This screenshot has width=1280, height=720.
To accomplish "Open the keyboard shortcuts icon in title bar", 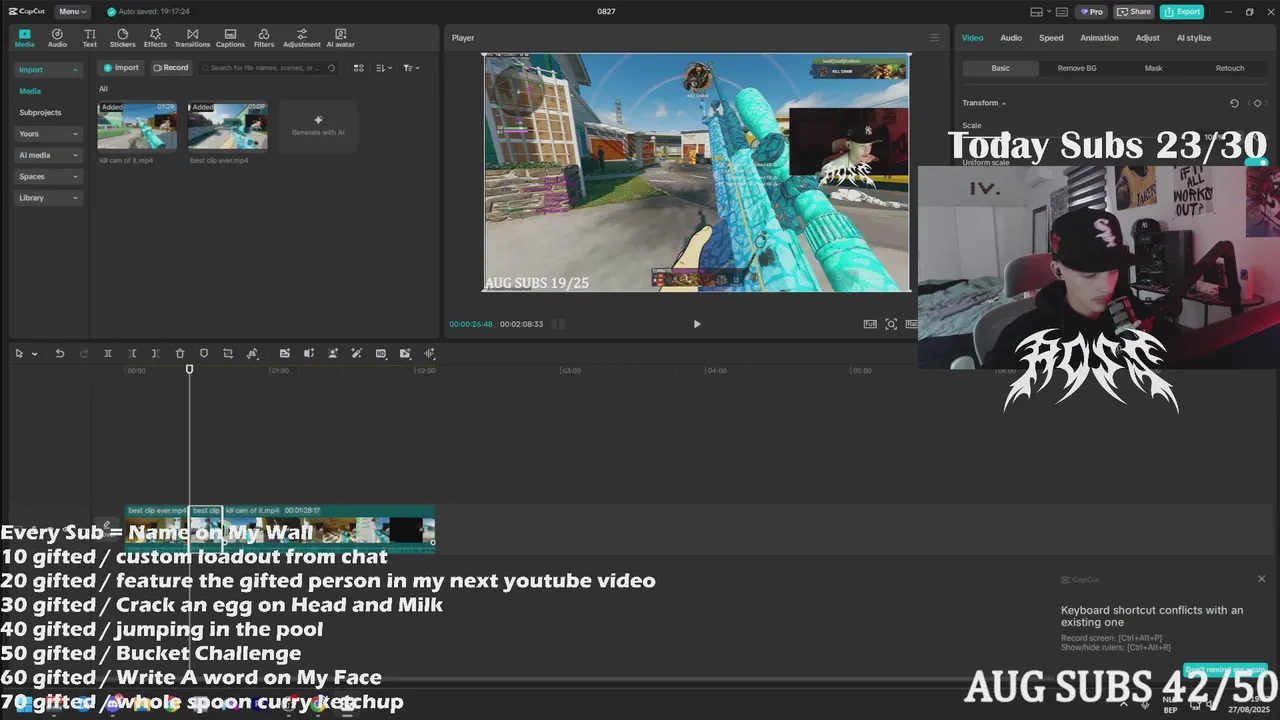I will 1062,12.
